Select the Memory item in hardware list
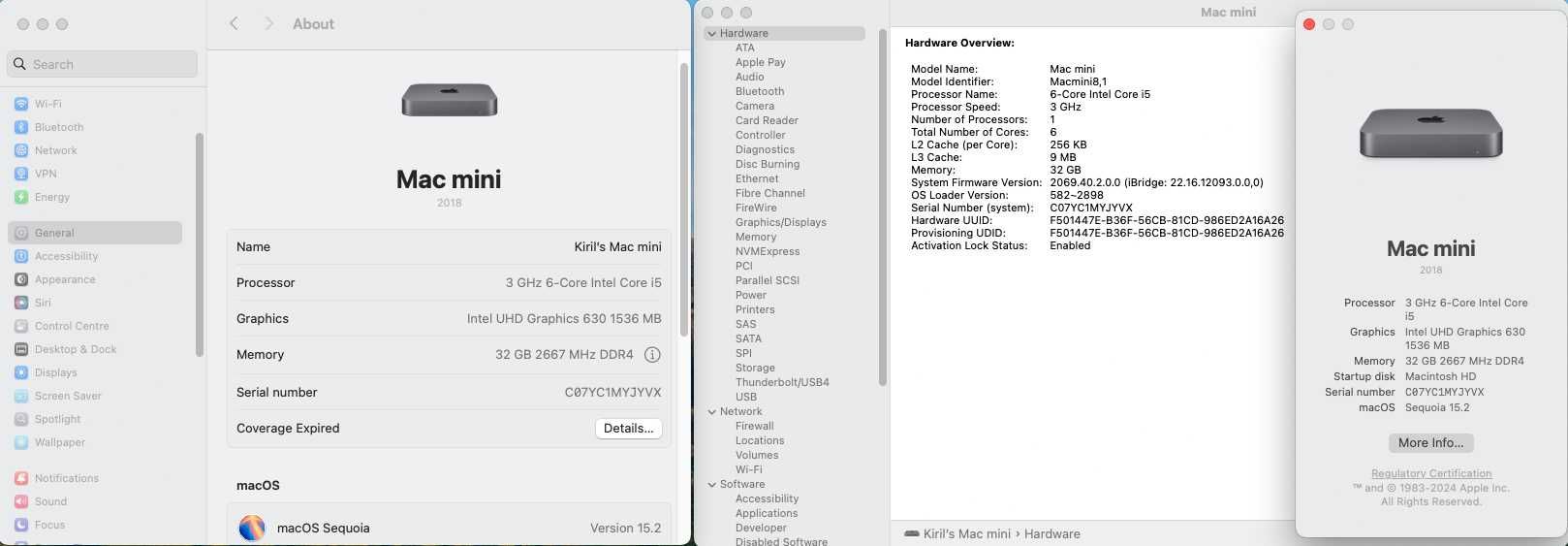This screenshot has height=546, width=1568. [756, 237]
